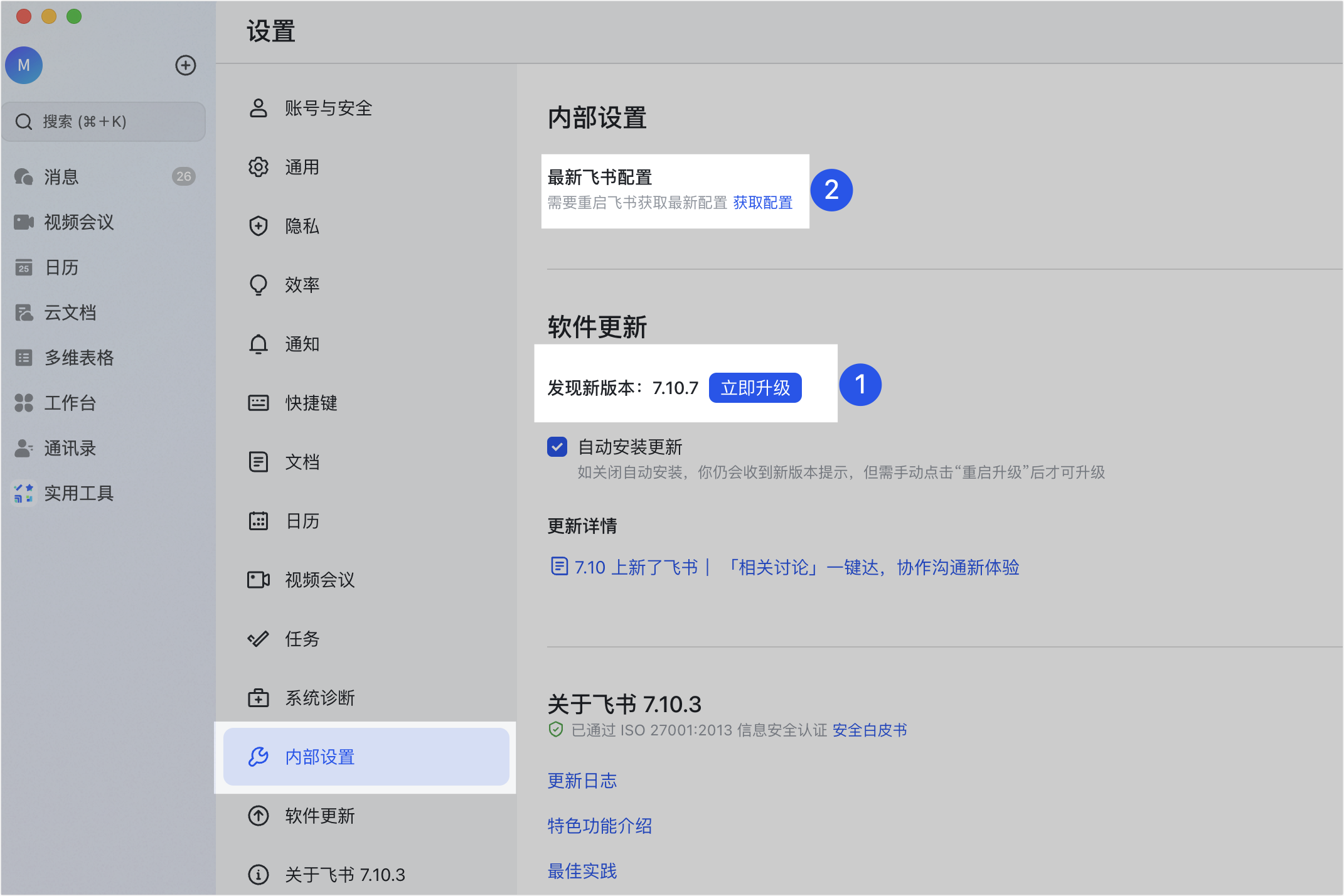This screenshot has width=1344, height=896.
Task: Open 通讯录 contacts icon
Action: pos(24,448)
